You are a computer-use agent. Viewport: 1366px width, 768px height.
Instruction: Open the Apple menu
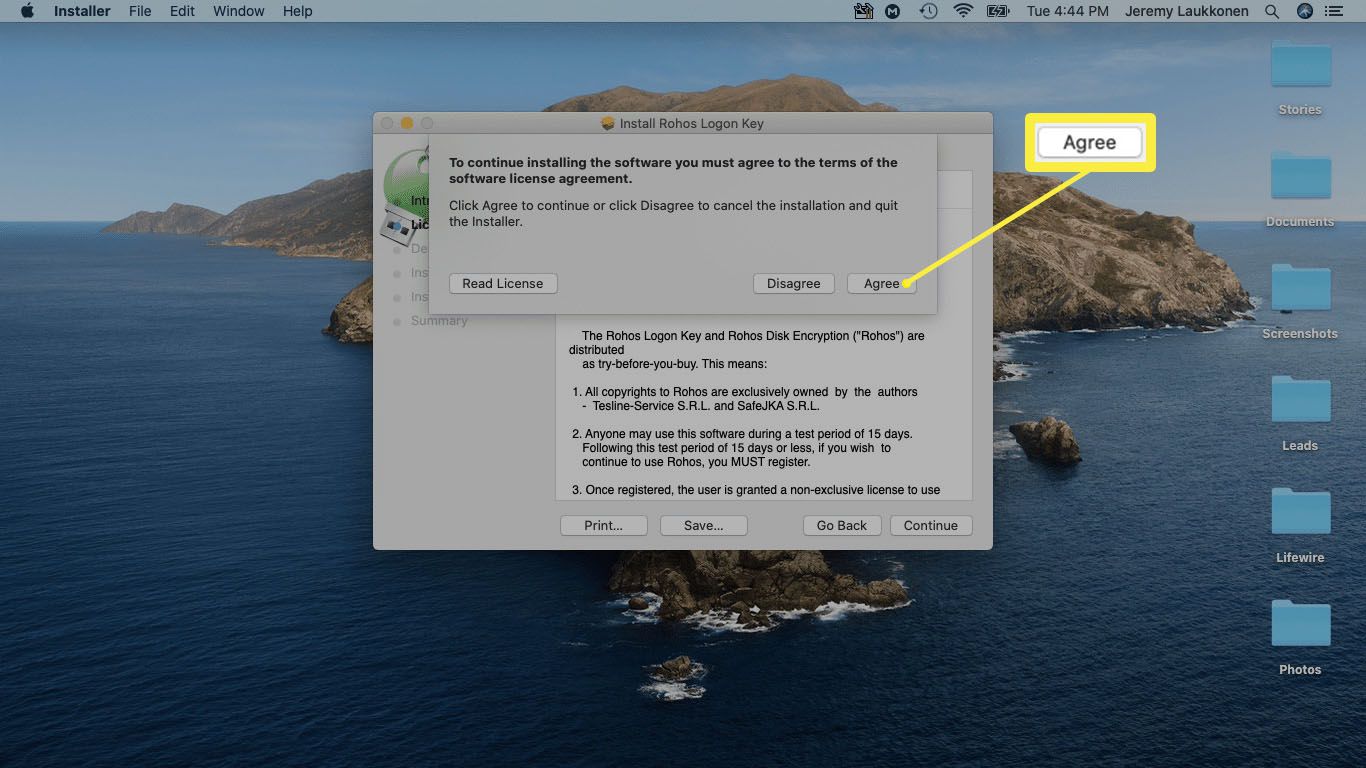coord(27,11)
